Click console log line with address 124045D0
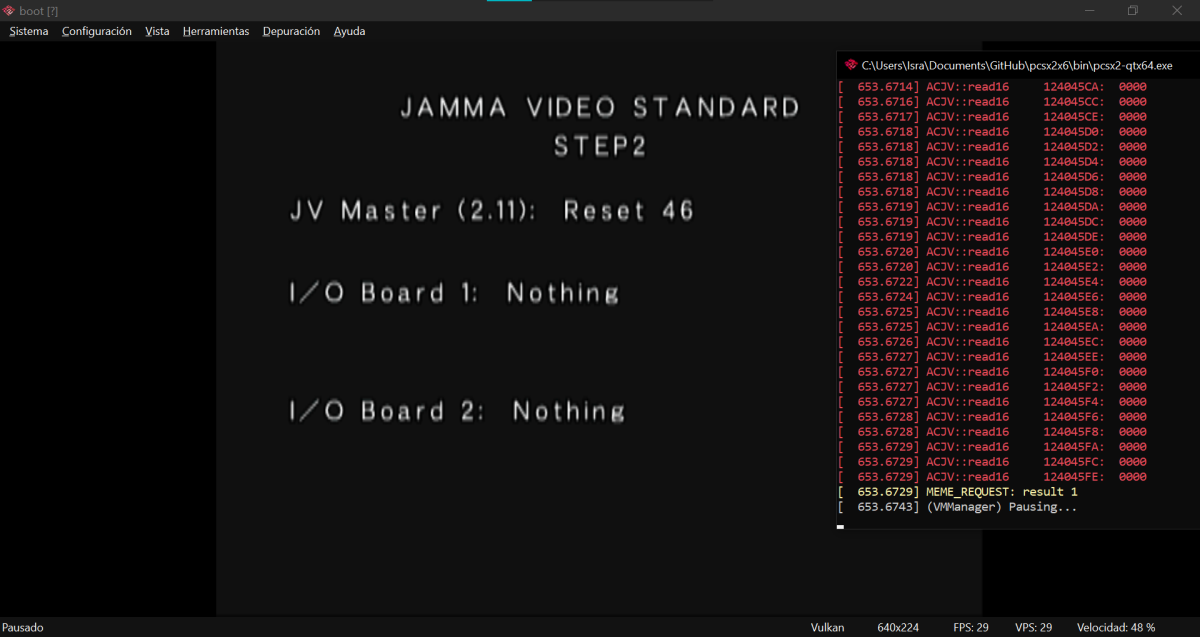1200x637 pixels. pyautogui.click(x=993, y=132)
